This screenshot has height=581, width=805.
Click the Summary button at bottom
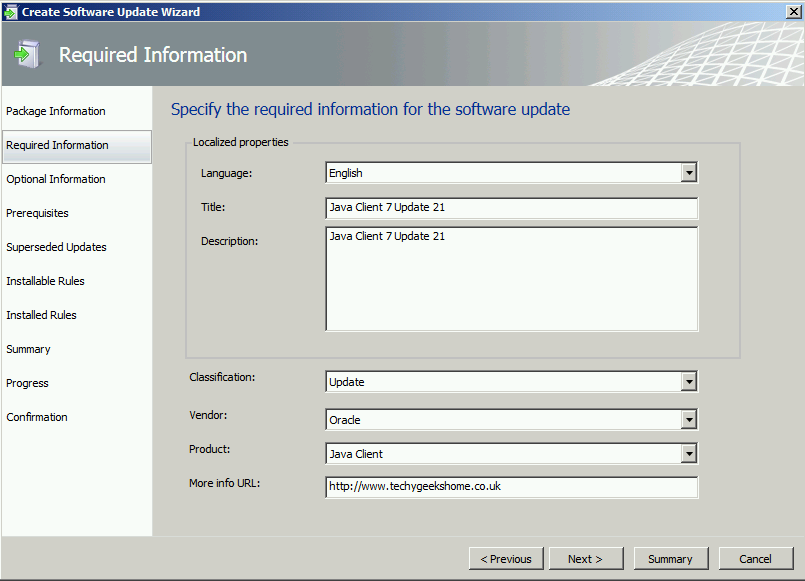click(x=670, y=558)
